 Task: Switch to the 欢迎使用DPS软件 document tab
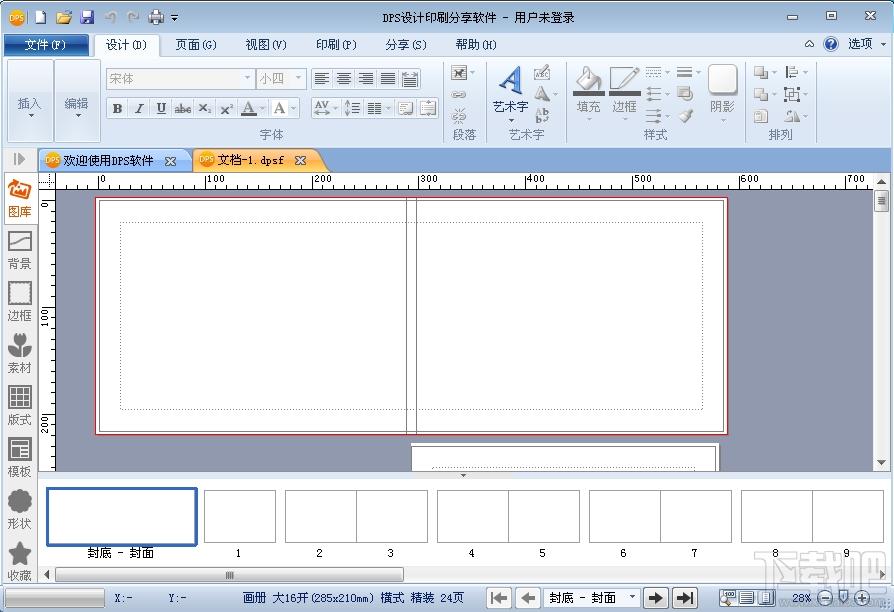108,161
